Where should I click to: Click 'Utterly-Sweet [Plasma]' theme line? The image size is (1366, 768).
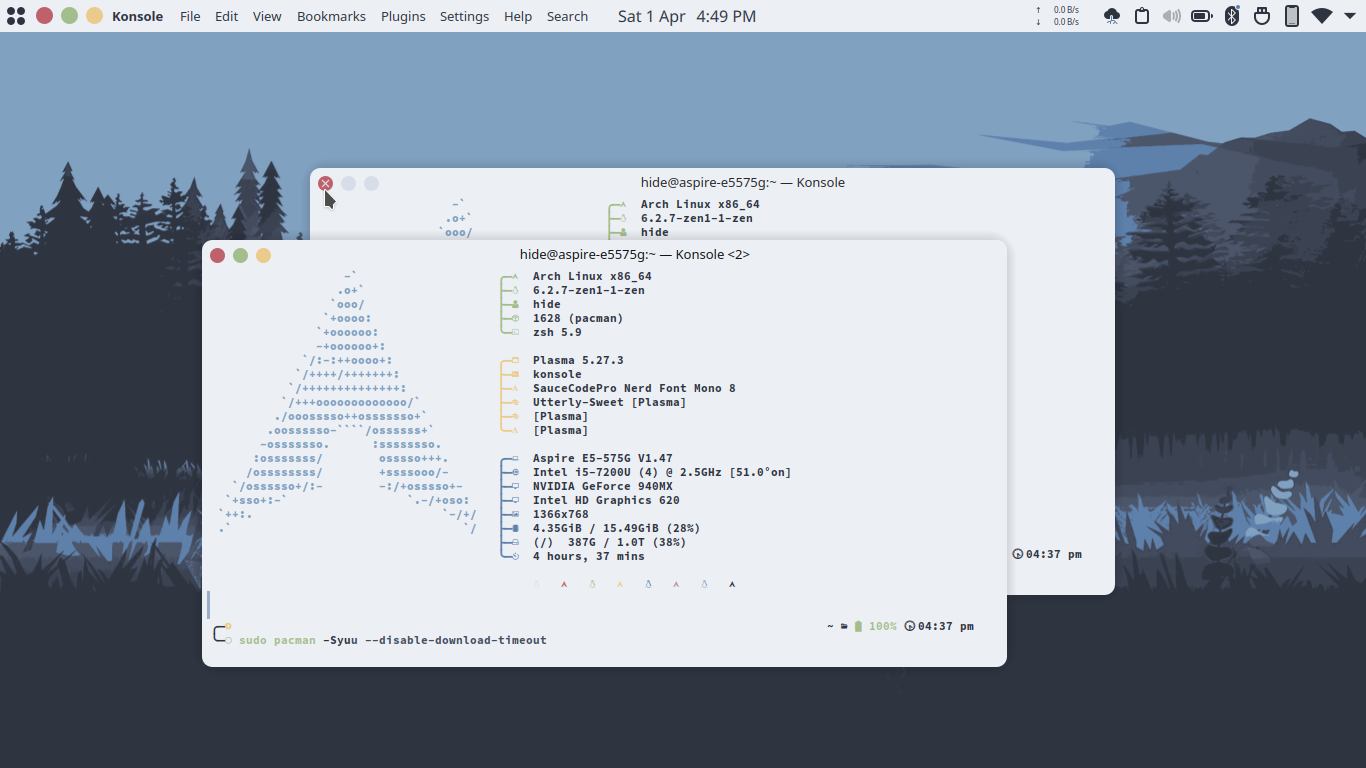tap(610, 402)
